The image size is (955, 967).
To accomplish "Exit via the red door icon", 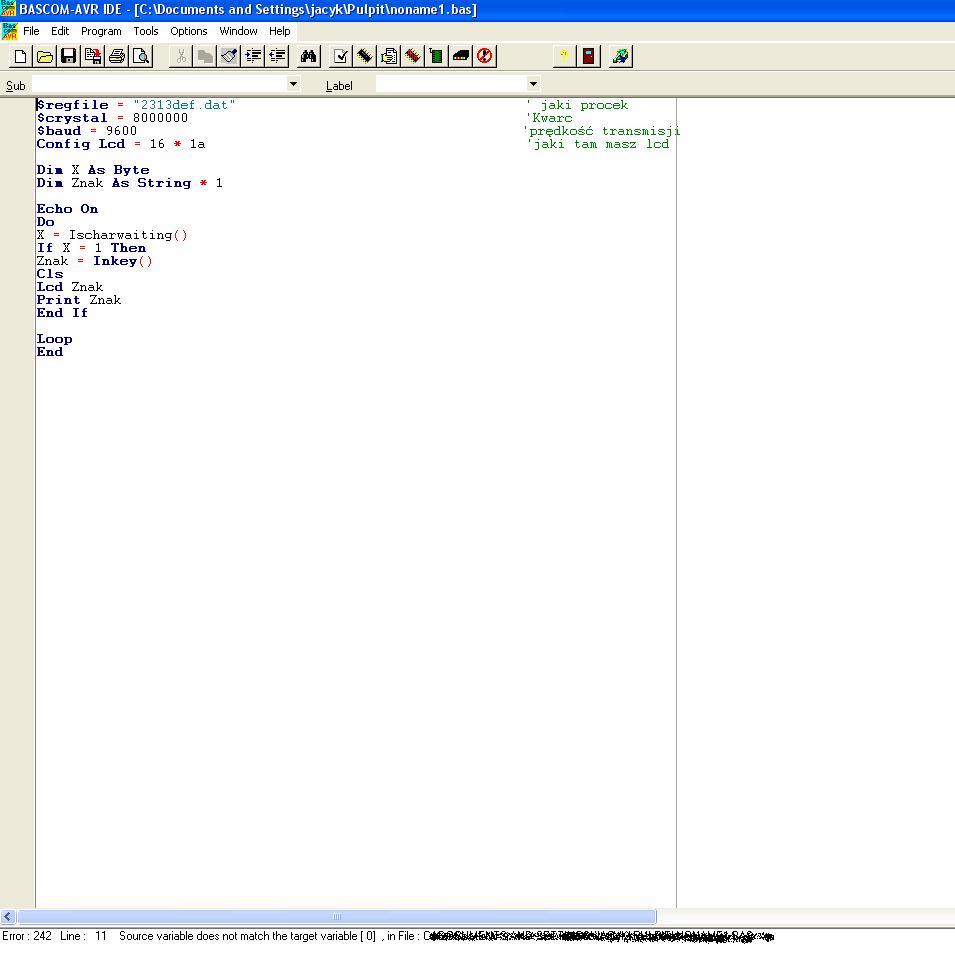I will 589,57.
